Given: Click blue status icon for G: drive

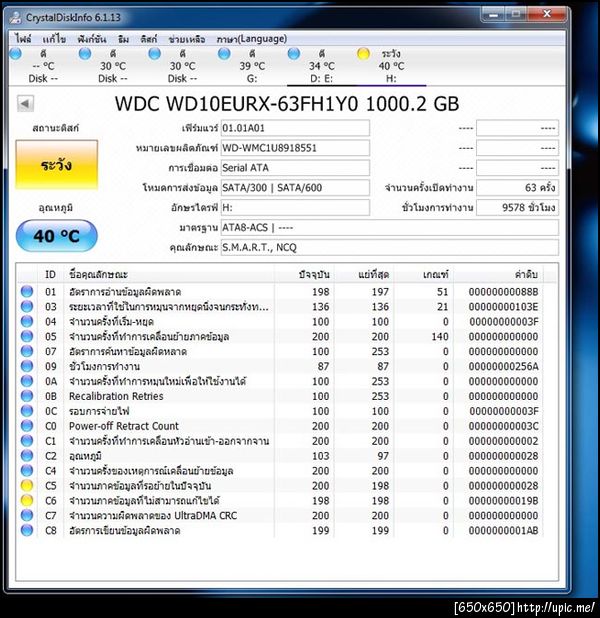Looking at the screenshot, I should click(224, 54).
